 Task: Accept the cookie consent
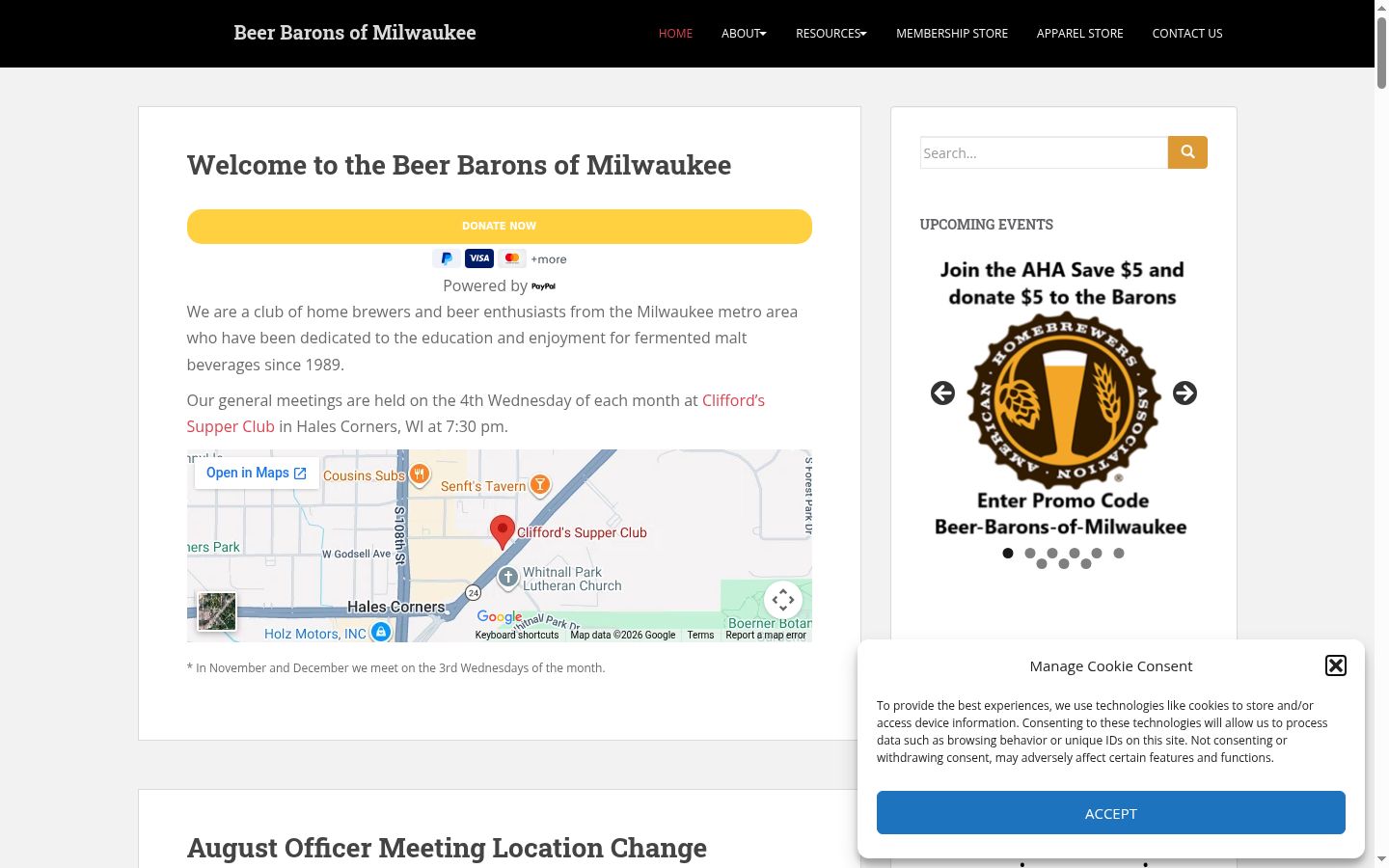pos(1111,813)
